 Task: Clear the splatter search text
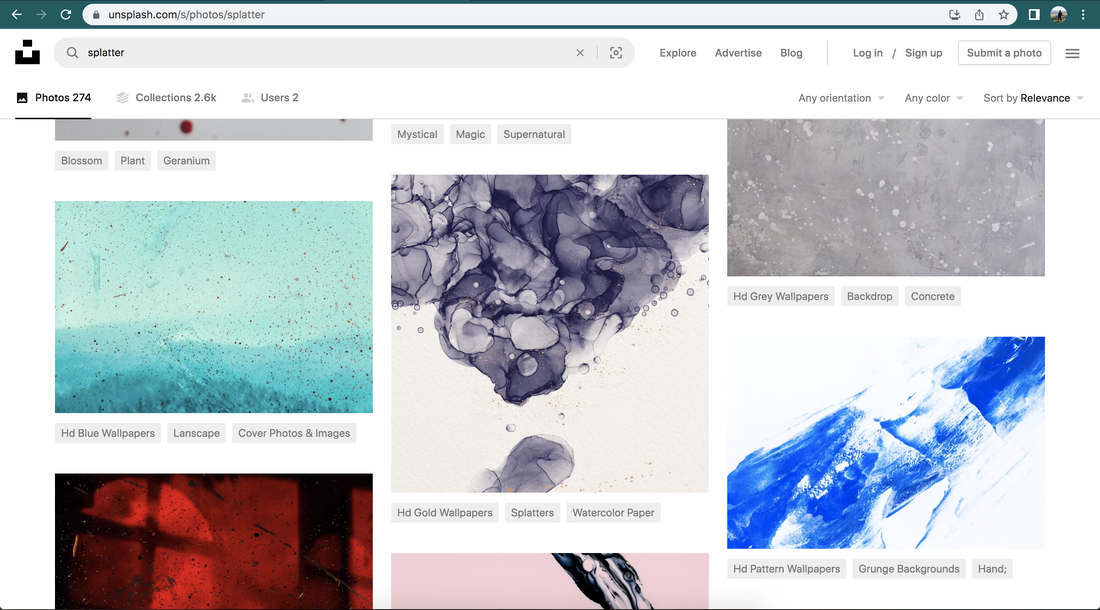pyautogui.click(x=580, y=53)
